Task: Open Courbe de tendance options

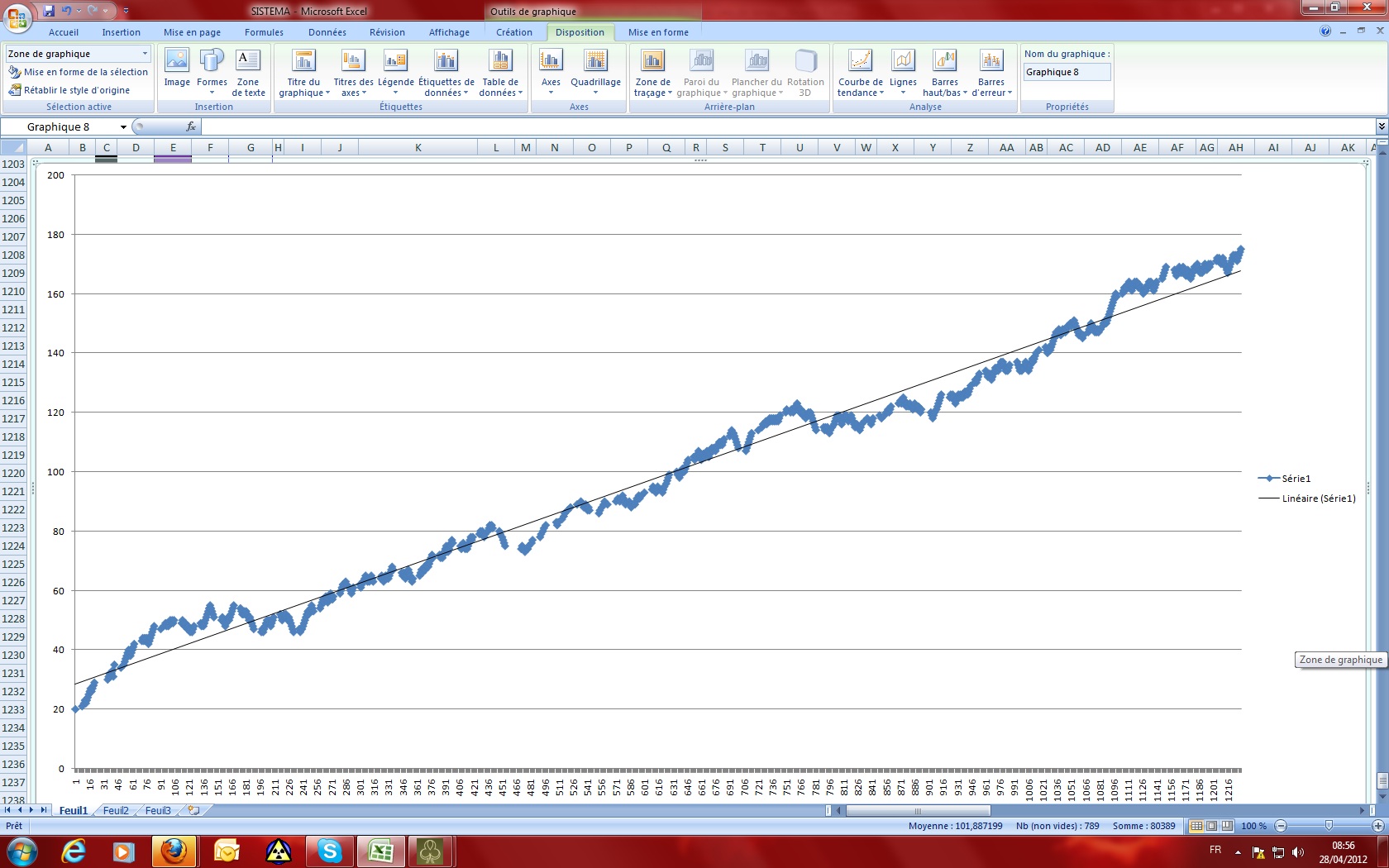Action: 860,73
